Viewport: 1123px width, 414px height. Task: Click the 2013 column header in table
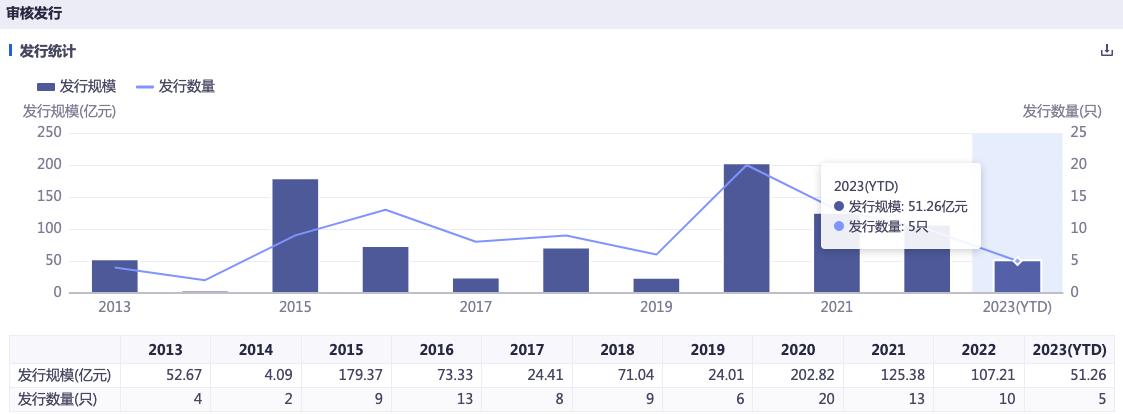(x=165, y=350)
